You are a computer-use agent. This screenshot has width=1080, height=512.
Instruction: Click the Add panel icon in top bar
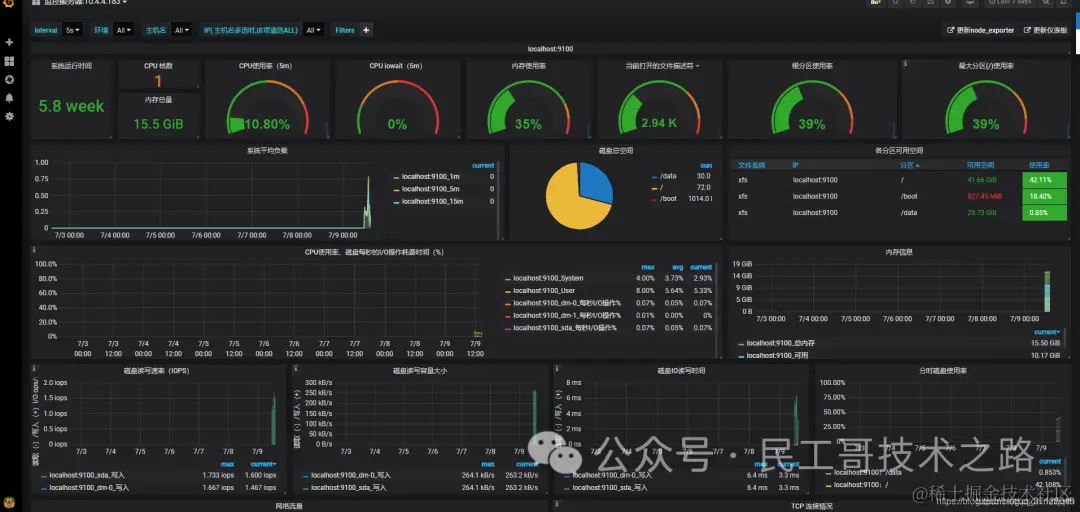pyautogui.click(x=876, y=3)
